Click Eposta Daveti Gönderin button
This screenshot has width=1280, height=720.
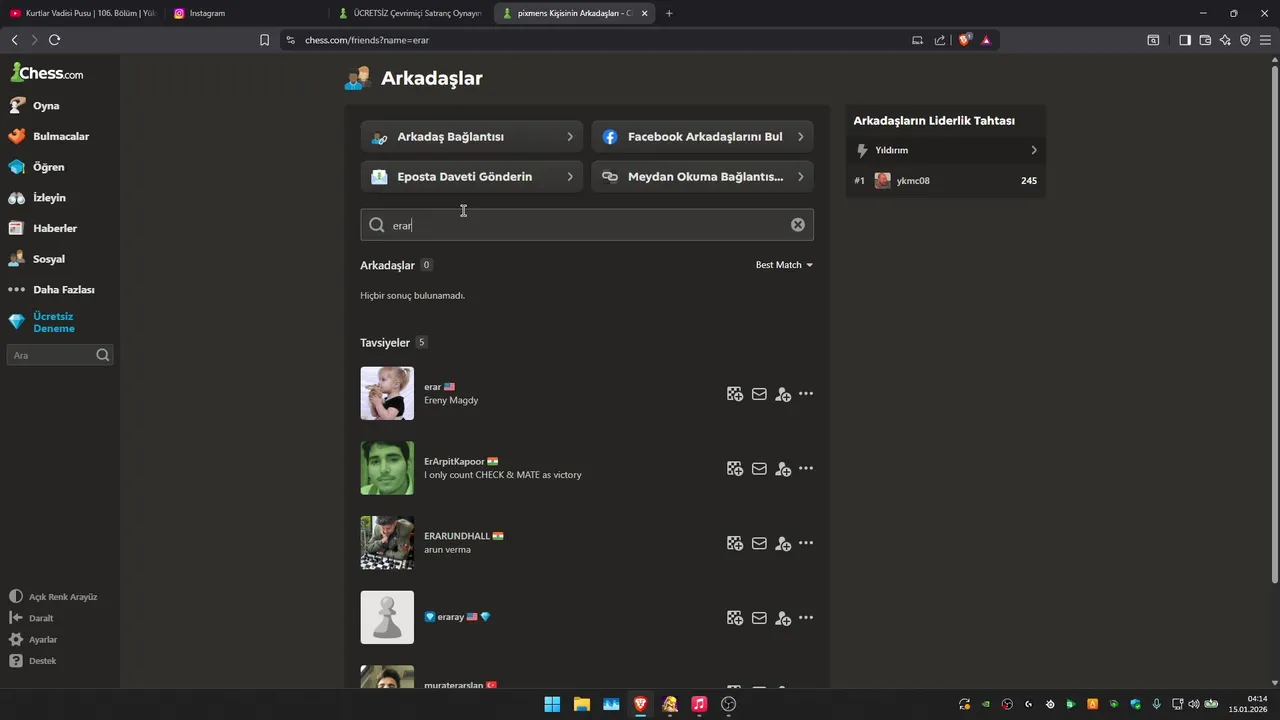[x=472, y=177]
